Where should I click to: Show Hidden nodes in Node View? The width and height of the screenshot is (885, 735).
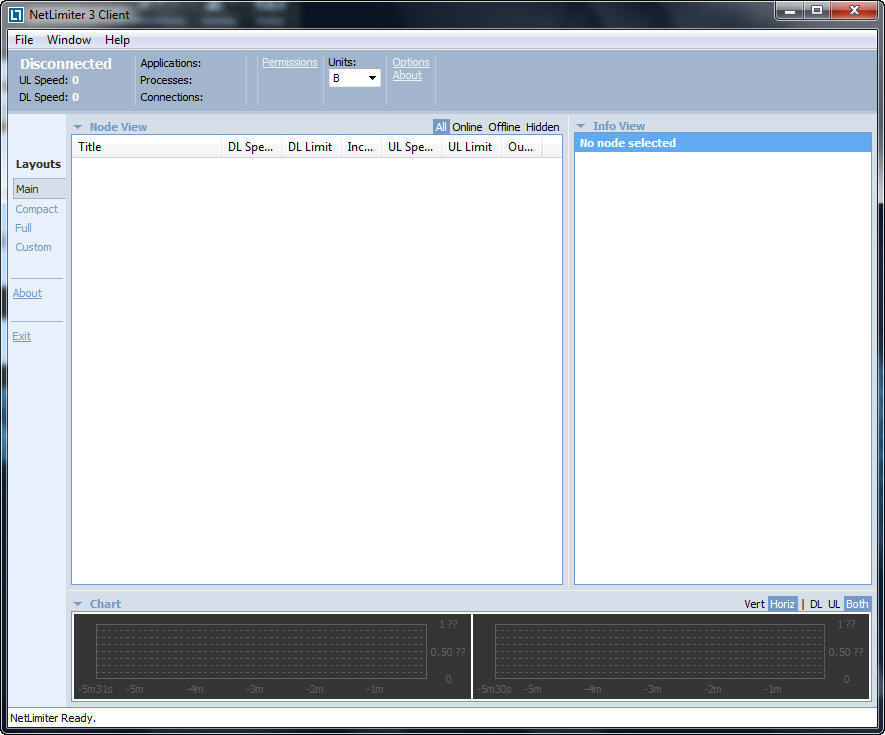coord(541,126)
